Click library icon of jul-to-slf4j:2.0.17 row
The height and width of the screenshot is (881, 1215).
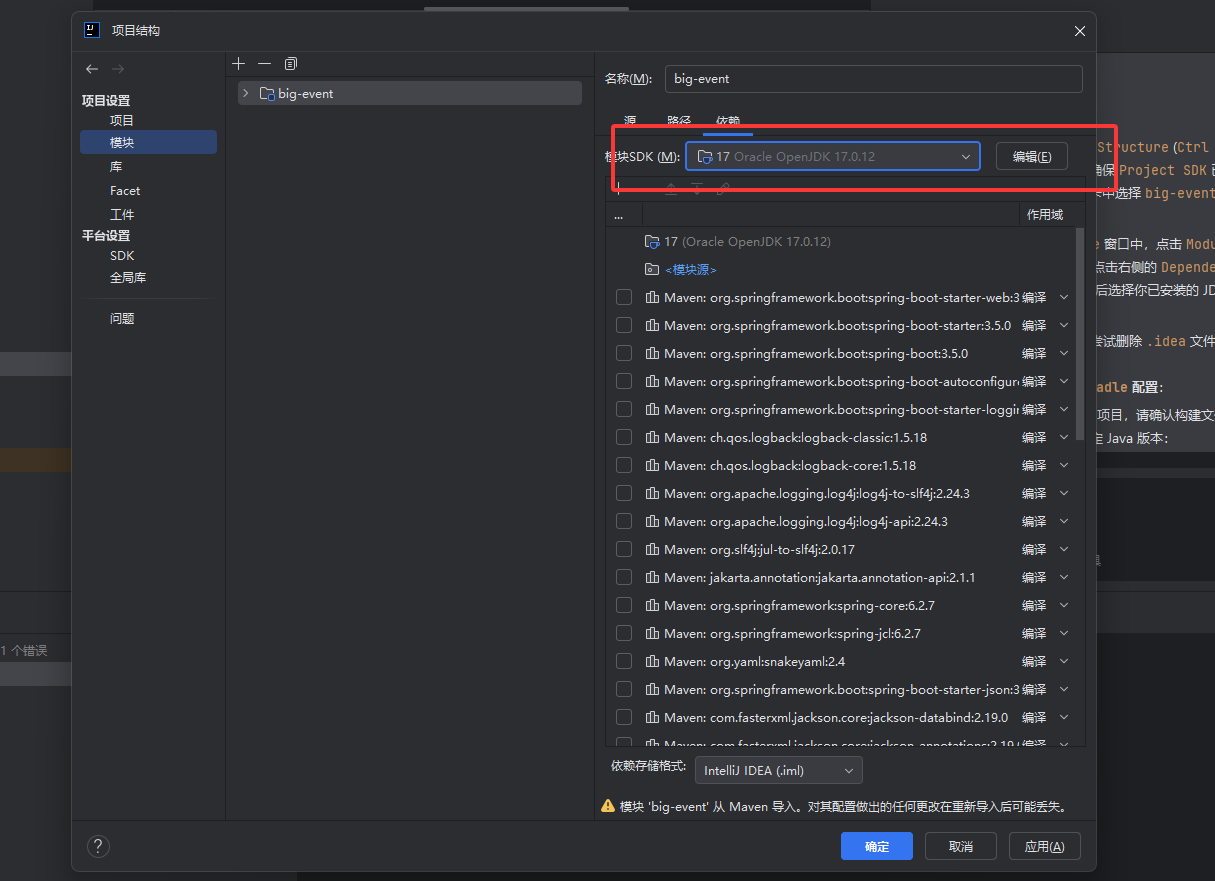pyautogui.click(x=652, y=549)
